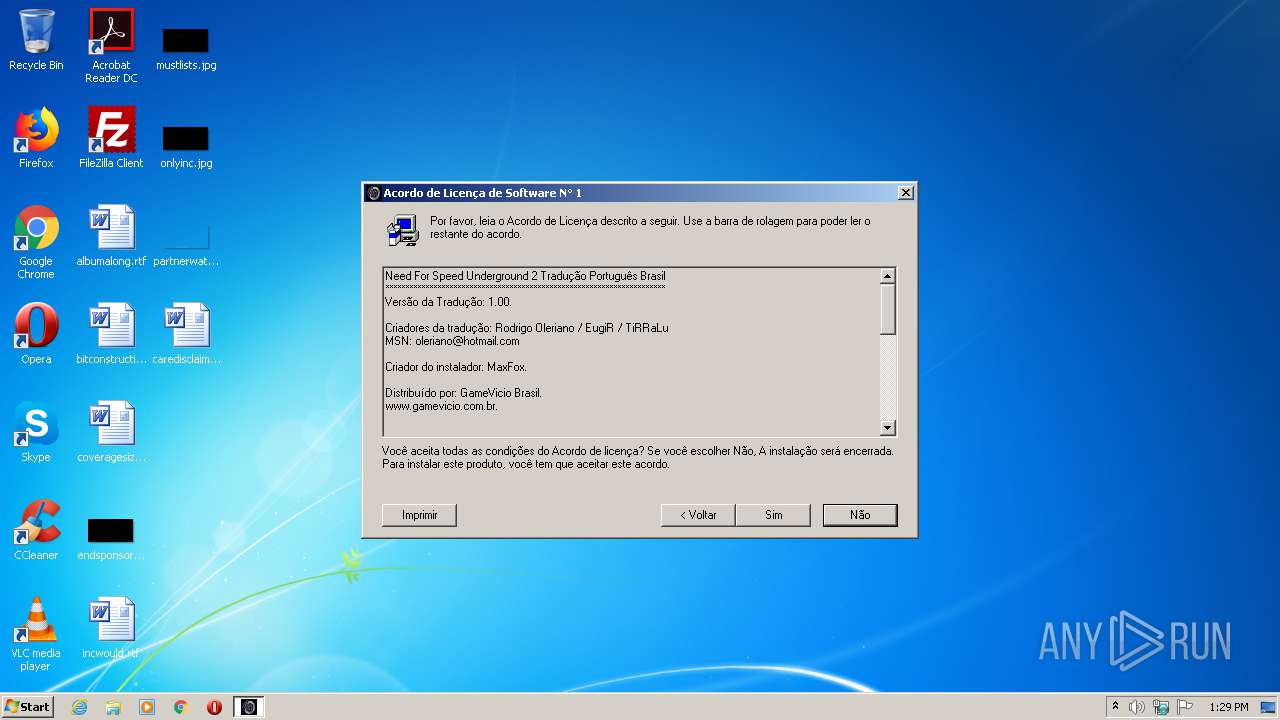Decline the license with Não
Image resolution: width=1280 pixels, height=720 pixels.
coord(860,515)
